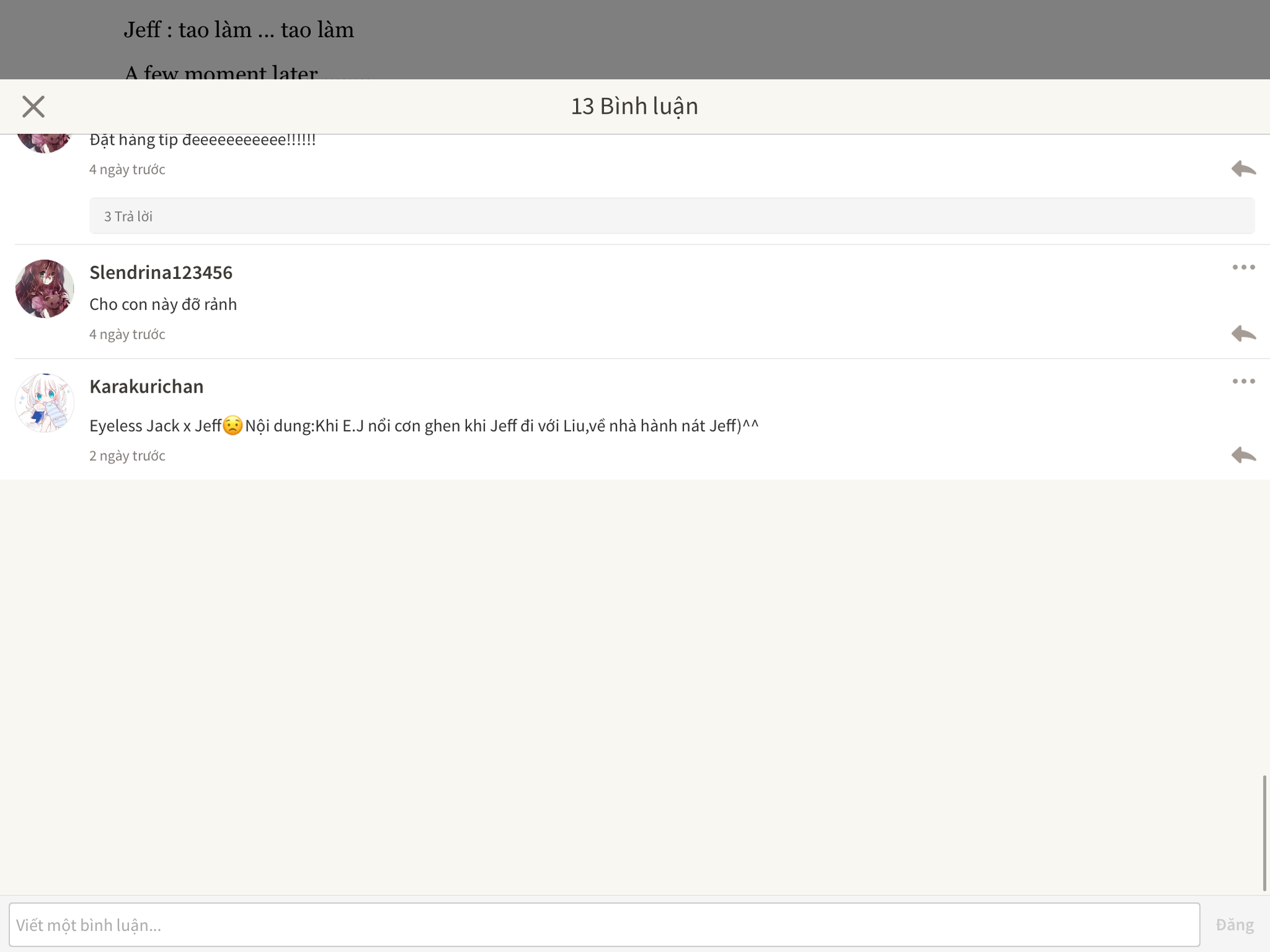Click Slendrina123456's "4 ngày trước" timestamp
The width and height of the screenshot is (1270, 952).
pyautogui.click(x=127, y=335)
